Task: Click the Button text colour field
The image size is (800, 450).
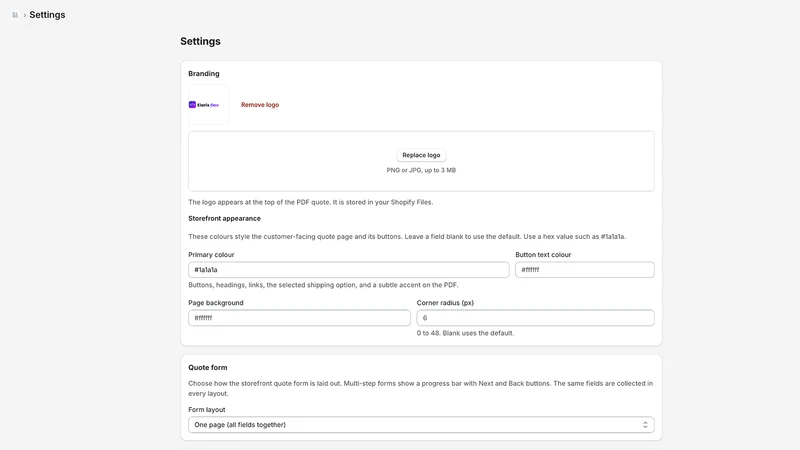Action: pyautogui.click(x=585, y=269)
